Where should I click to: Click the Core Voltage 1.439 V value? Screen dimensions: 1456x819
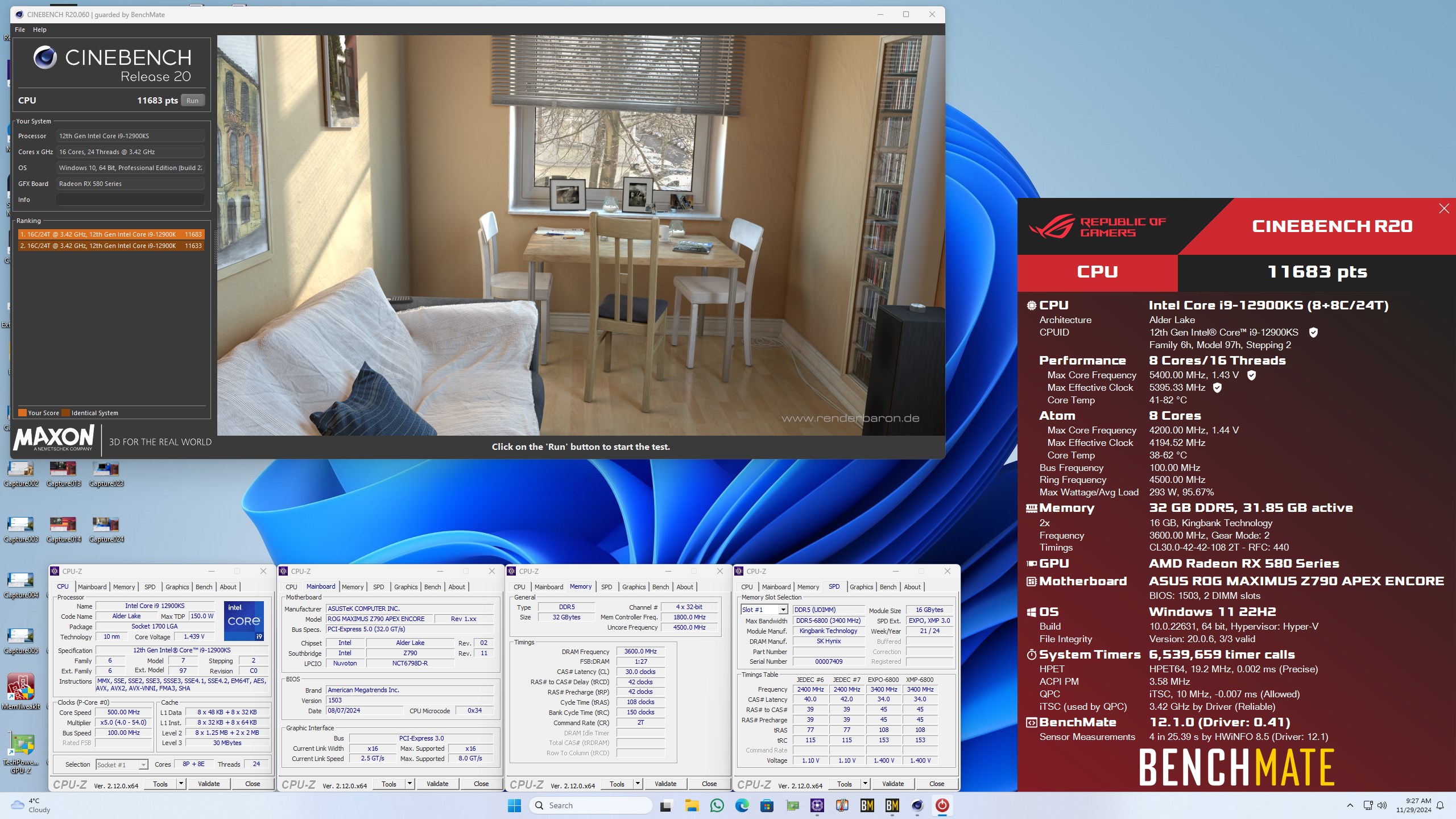pyautogui.click(x=194, y=637)
